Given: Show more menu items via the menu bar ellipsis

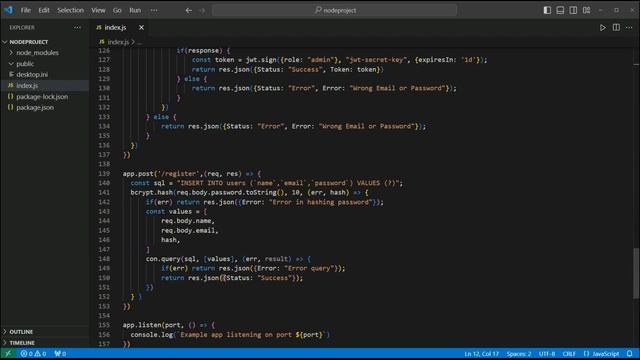Looking at the screenshot, I should (x=154, y=10).
